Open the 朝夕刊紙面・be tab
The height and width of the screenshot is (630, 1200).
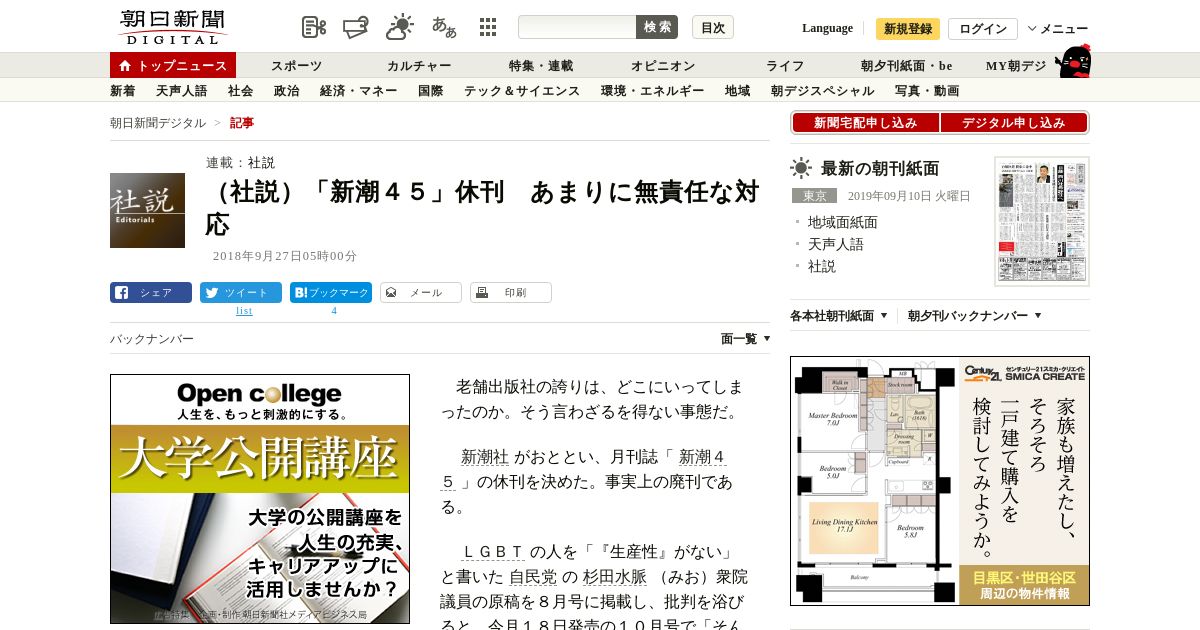907,66
